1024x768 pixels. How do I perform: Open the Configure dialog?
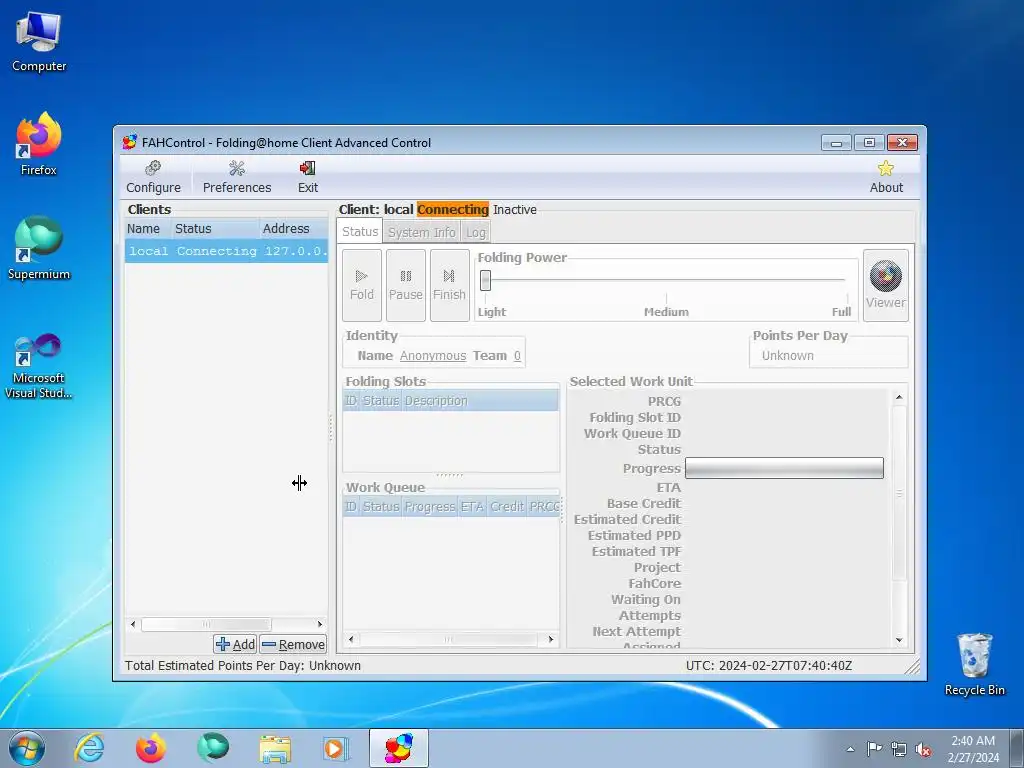(153, 177)
